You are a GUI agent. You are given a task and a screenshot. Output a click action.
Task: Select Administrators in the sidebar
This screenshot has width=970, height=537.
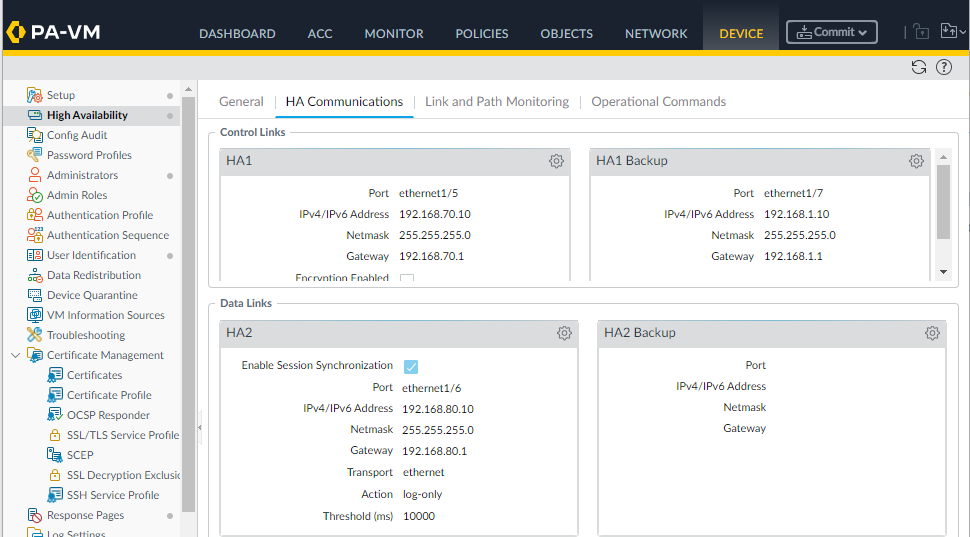82,175
